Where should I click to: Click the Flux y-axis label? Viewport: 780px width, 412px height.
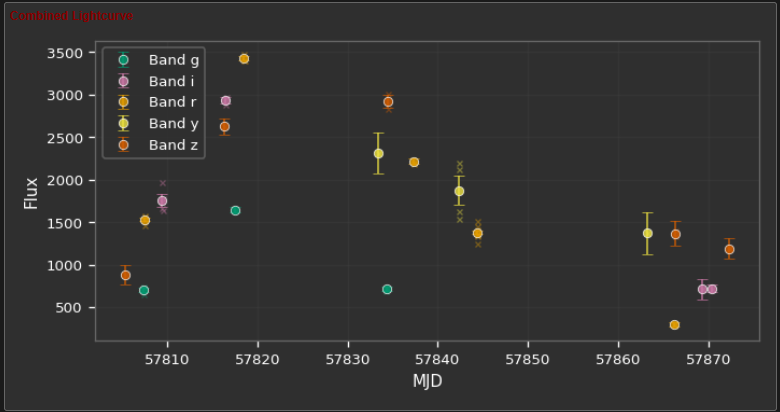point(31,193)
